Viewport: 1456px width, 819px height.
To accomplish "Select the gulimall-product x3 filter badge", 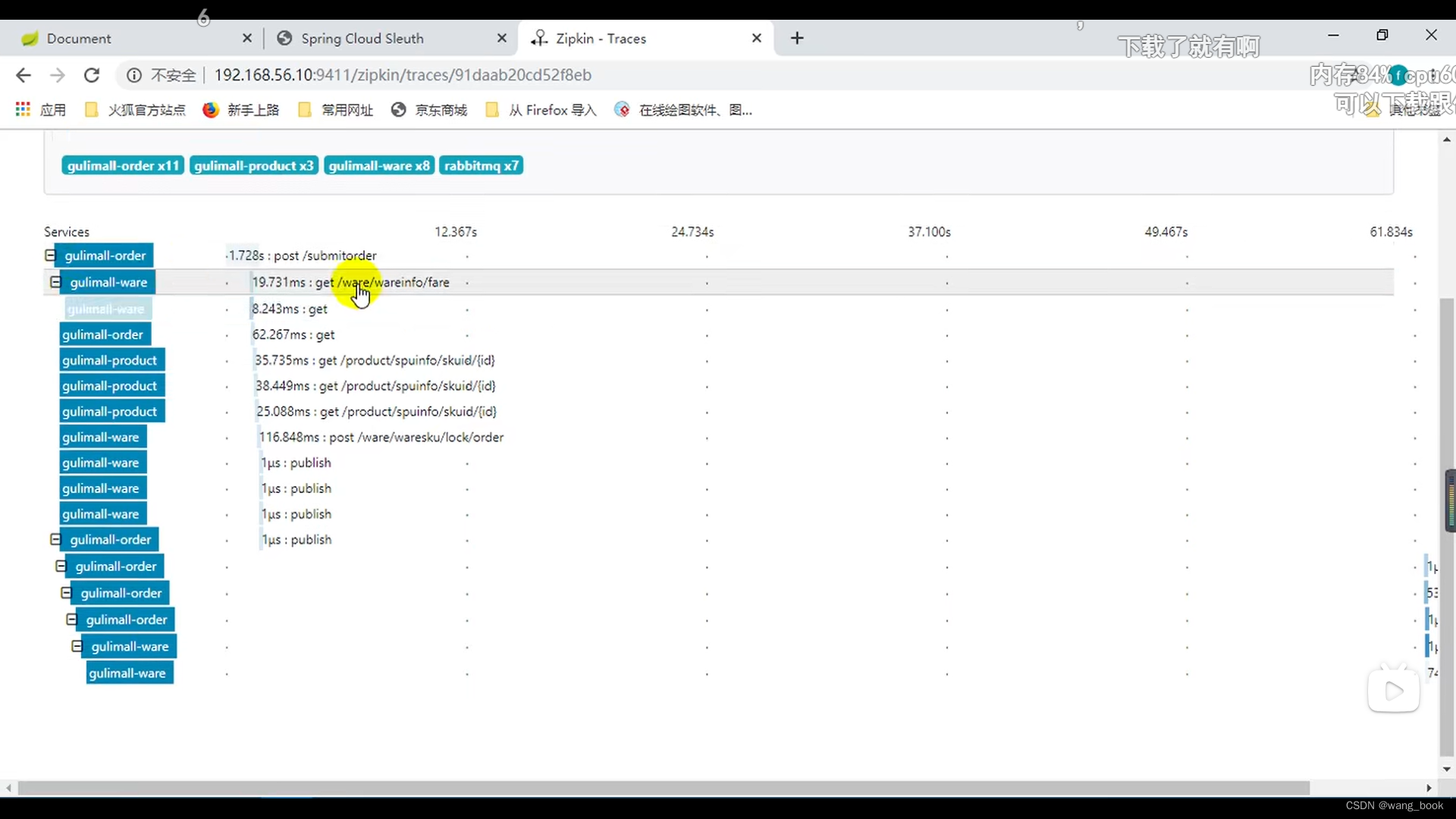I will [x=253, y=165].
